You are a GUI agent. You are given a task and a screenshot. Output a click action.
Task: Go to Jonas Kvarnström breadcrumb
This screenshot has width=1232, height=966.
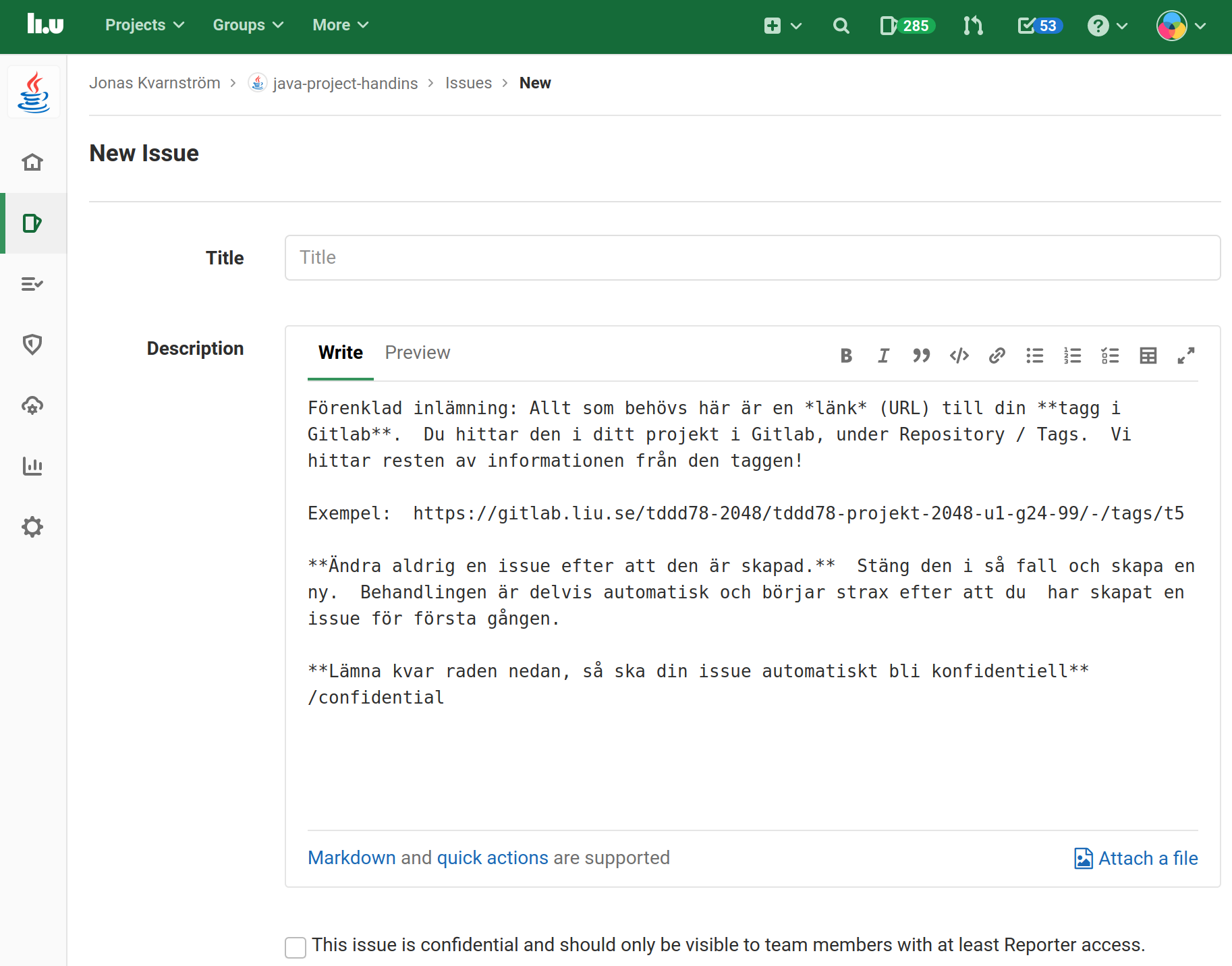tap(155, 83)
